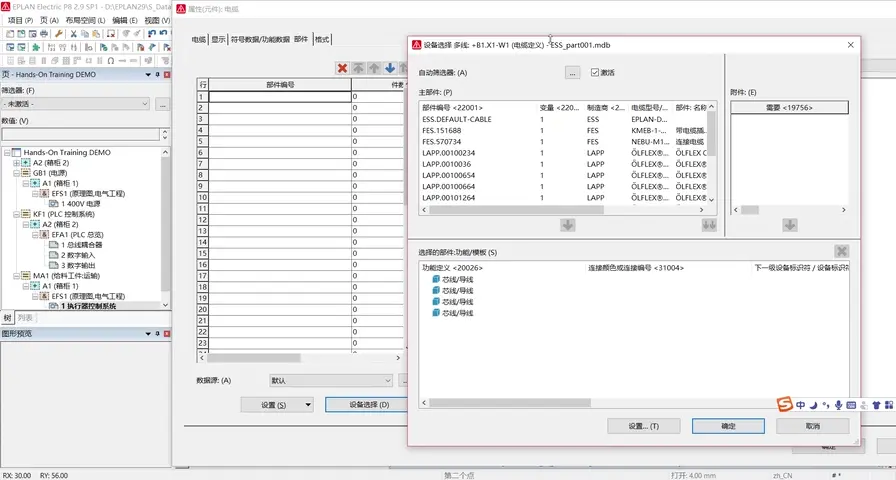Click the pin icon on page navigator header
Viewport: 896px width, 480px height.
coord(158,75)
